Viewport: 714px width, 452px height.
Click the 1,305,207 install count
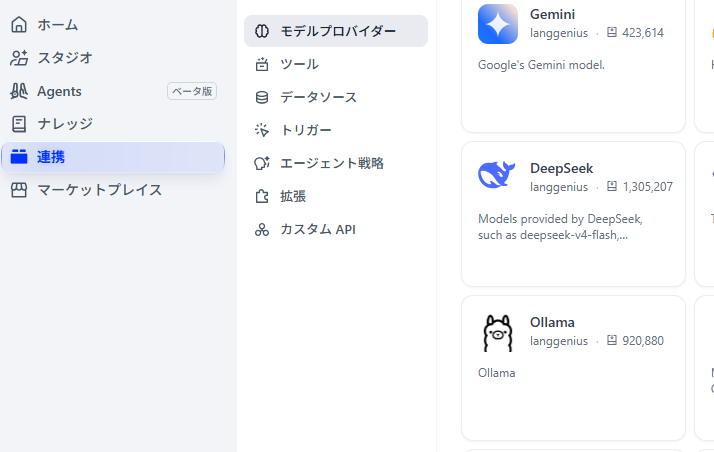tap(648, 187)
